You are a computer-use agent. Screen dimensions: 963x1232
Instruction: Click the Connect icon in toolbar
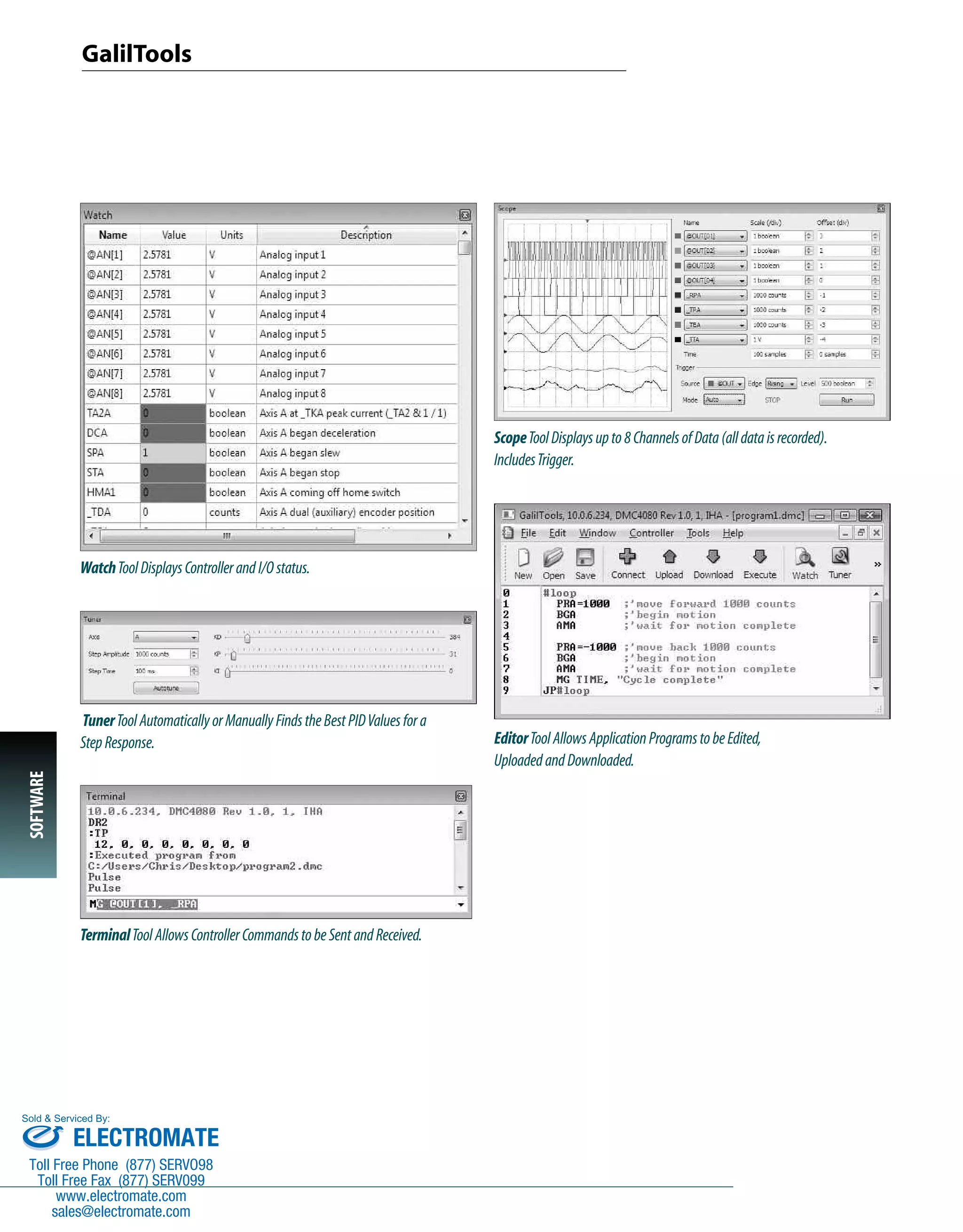click(627, 557)
